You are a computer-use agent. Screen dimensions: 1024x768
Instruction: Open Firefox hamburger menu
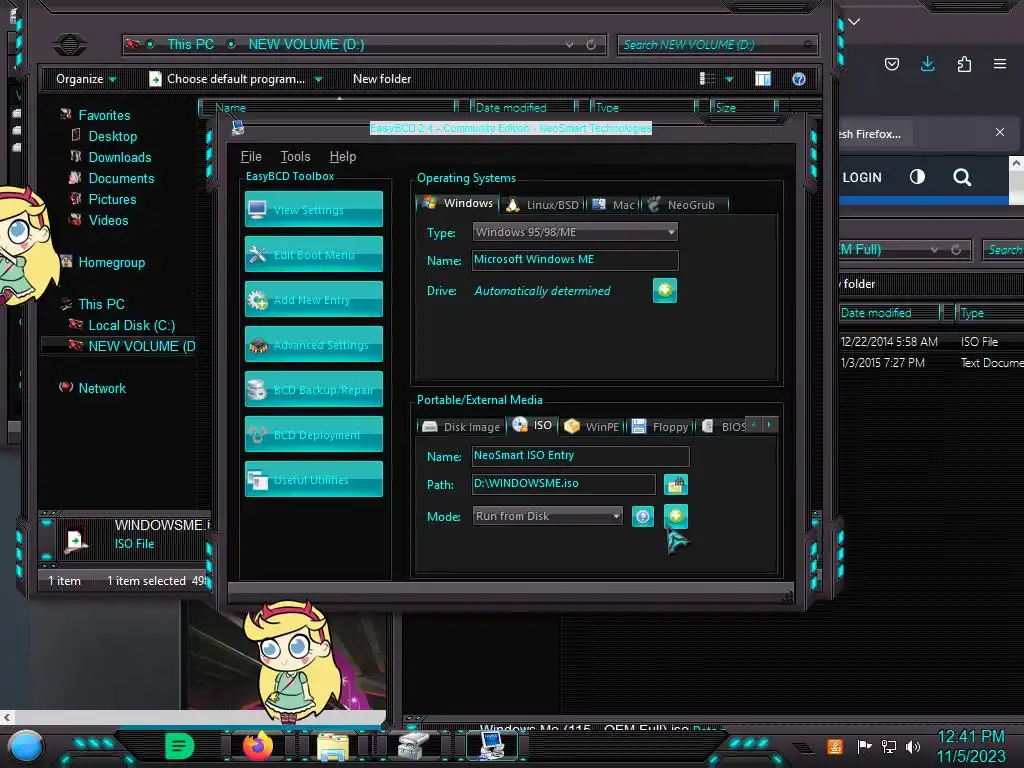point(1000,64)
